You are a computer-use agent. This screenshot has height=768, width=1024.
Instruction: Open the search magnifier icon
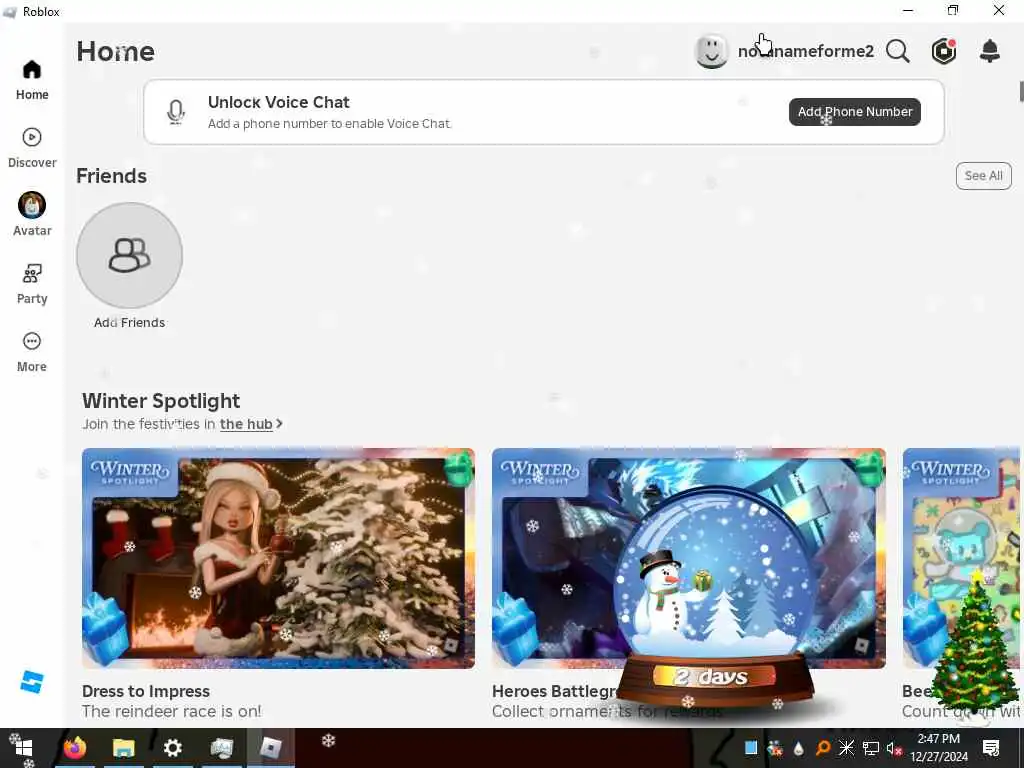[898, 51]
